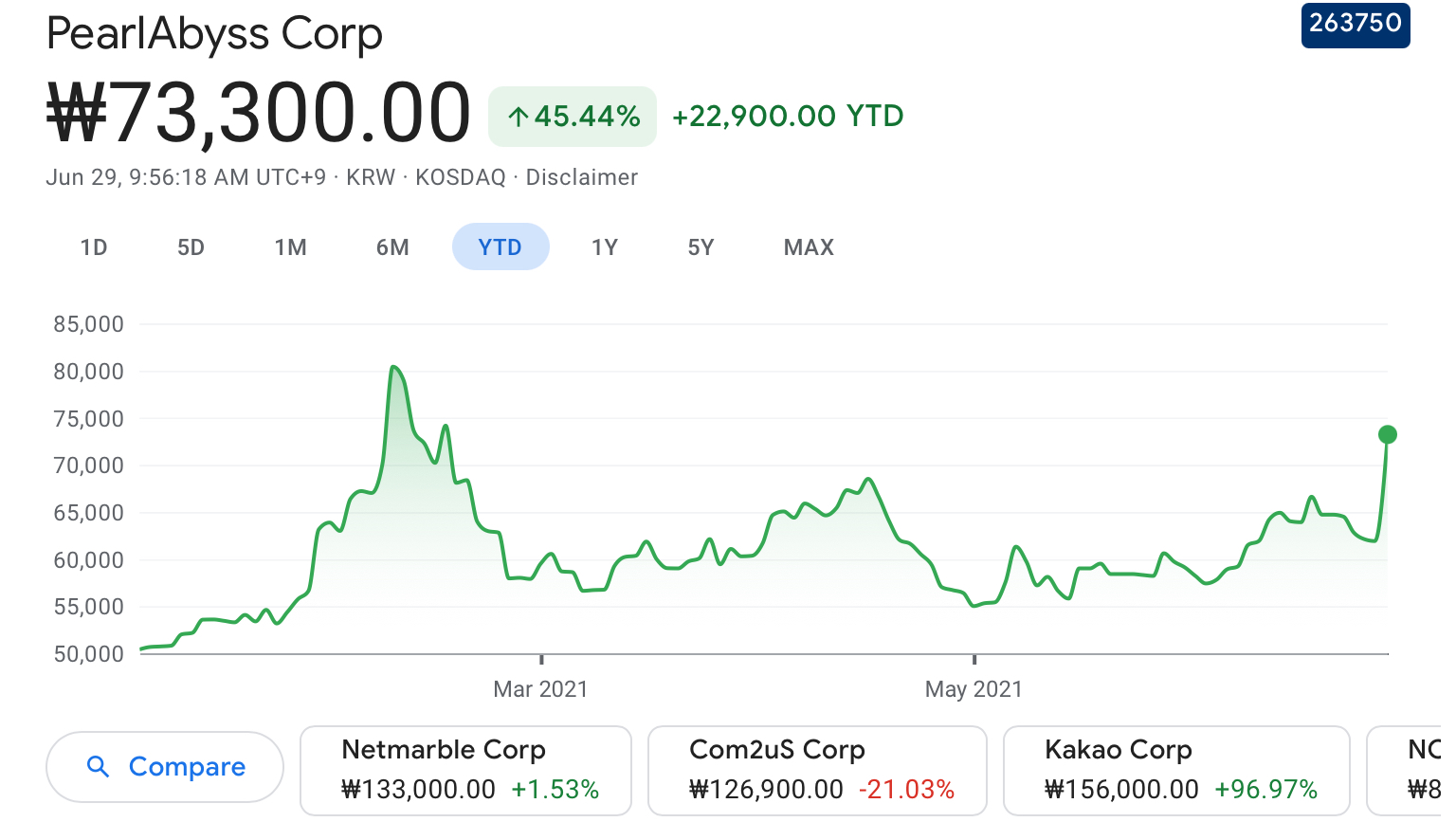Switch chart to 6M range
This screenshot has width=1456, height=840.
(392, 247)
